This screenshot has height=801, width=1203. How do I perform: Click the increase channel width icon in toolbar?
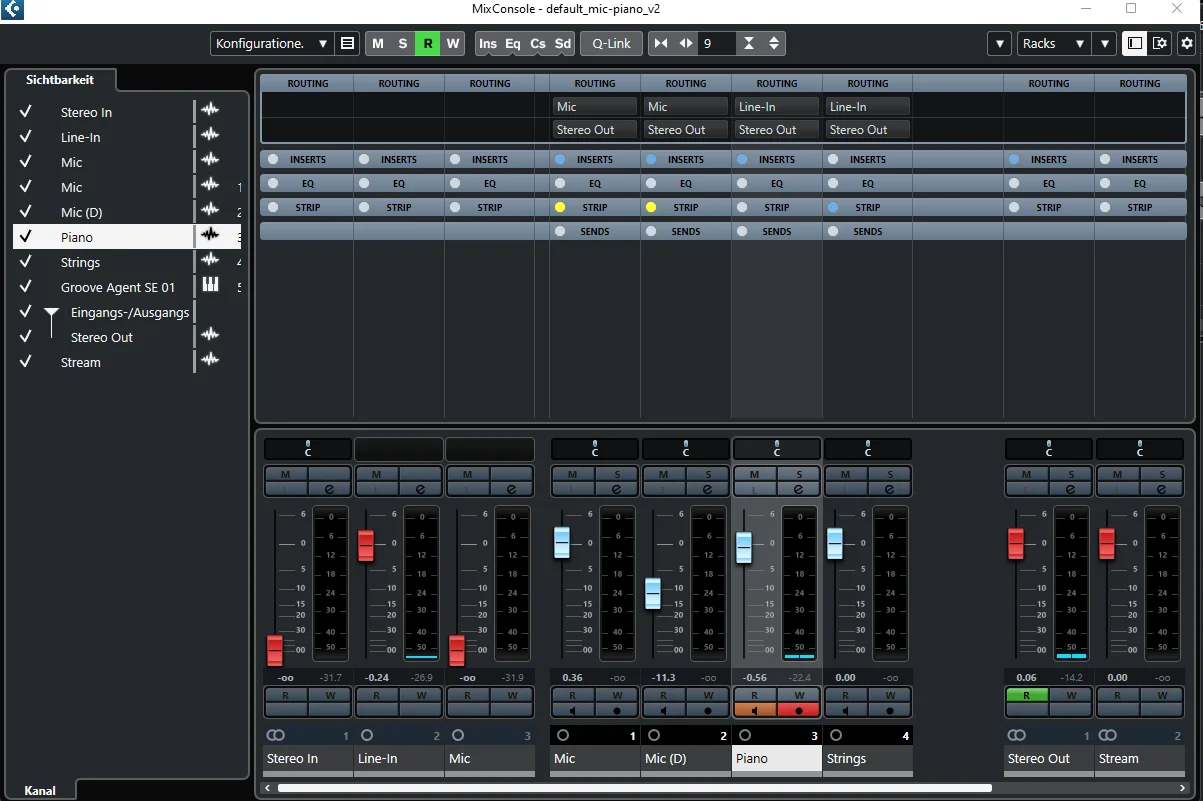click(686, 43)
